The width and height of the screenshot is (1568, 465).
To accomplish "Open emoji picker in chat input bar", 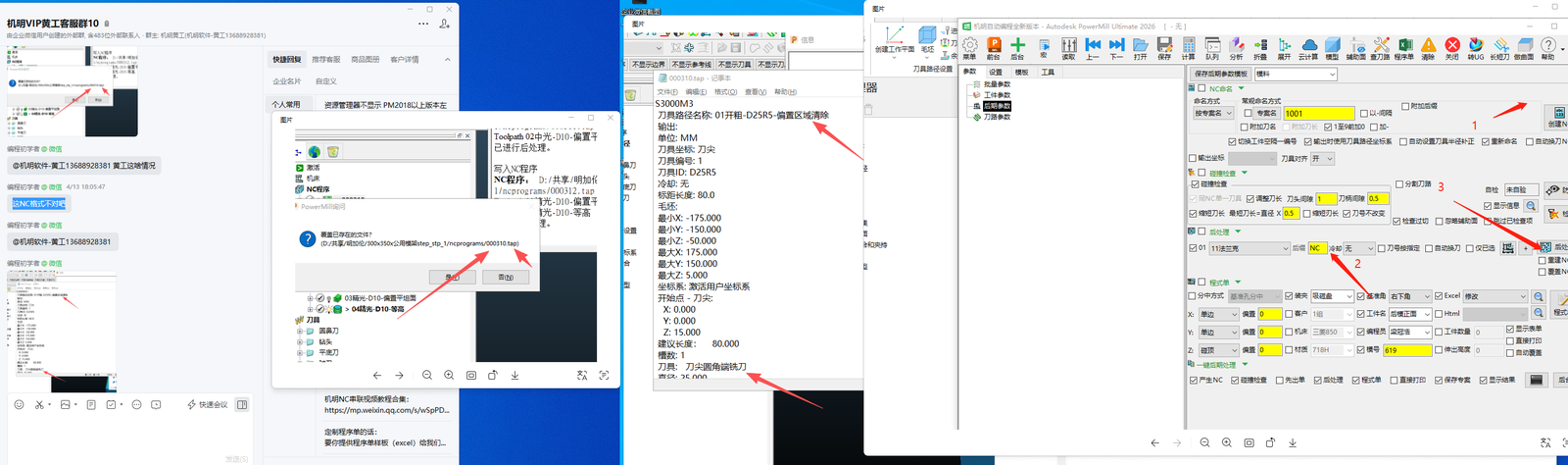I will click(19, 404).
